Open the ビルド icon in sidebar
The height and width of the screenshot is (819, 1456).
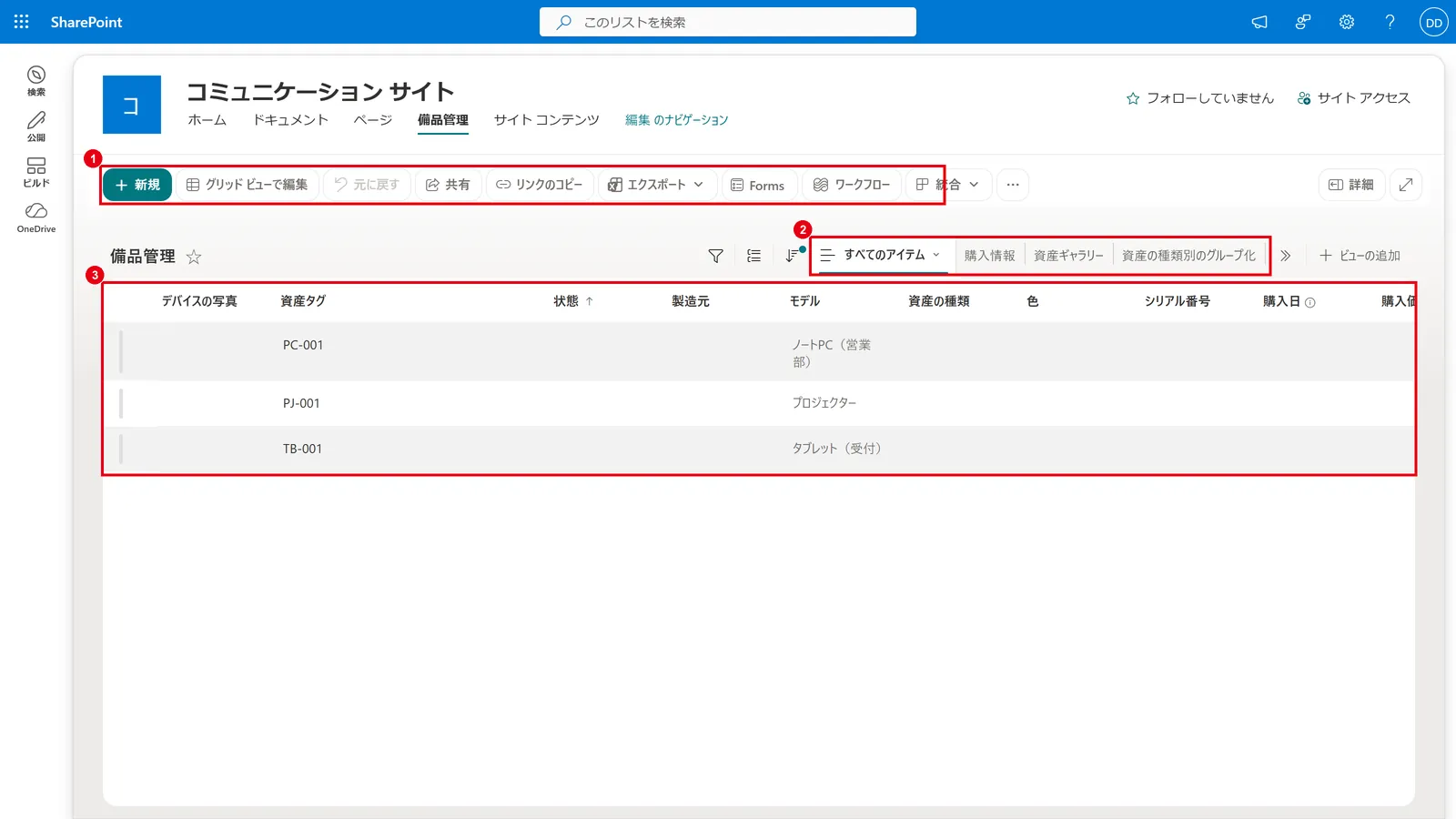[x=36, y=172]
